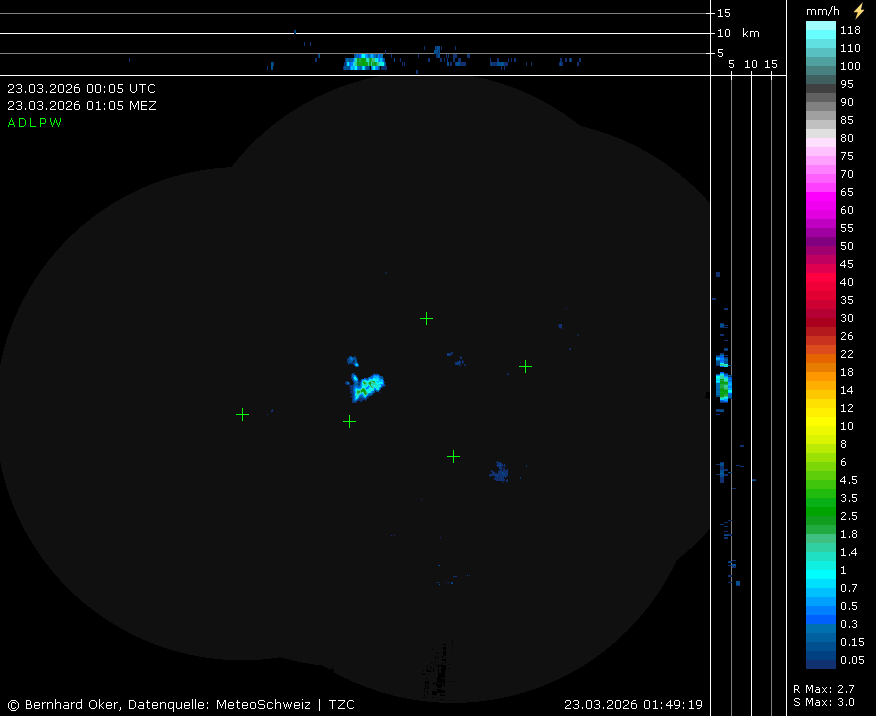Click the mm/h legend unit label
This screenshot has height=716, width=876.
coord(823,11)
